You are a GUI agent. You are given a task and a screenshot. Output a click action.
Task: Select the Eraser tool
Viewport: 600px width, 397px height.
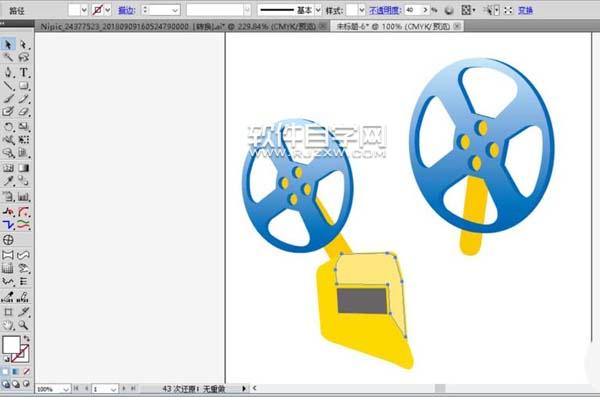(x=24, y=112)
